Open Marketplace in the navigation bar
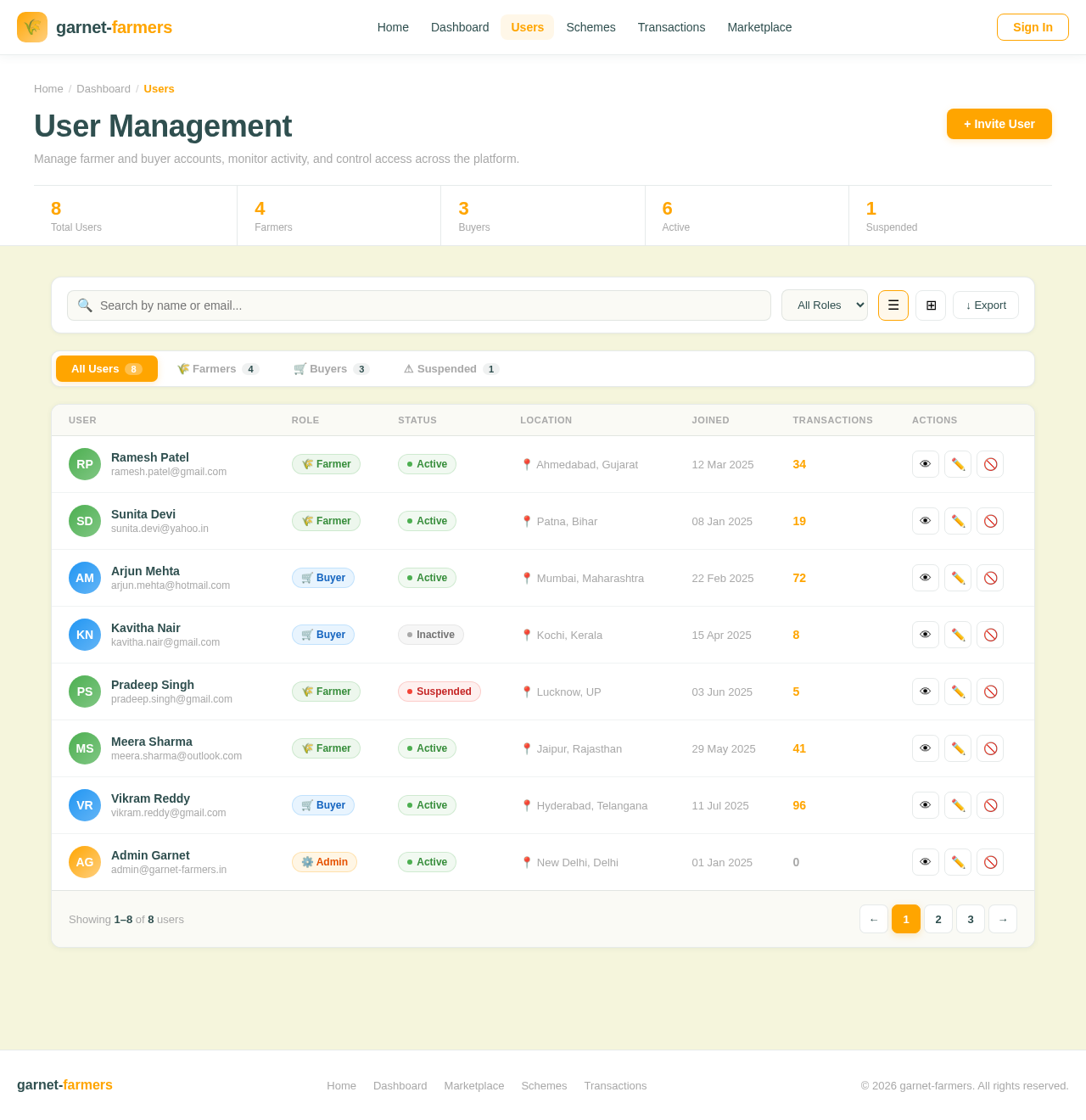The height and width of the screenshot is (1120, 1086). tap(759, 27)
